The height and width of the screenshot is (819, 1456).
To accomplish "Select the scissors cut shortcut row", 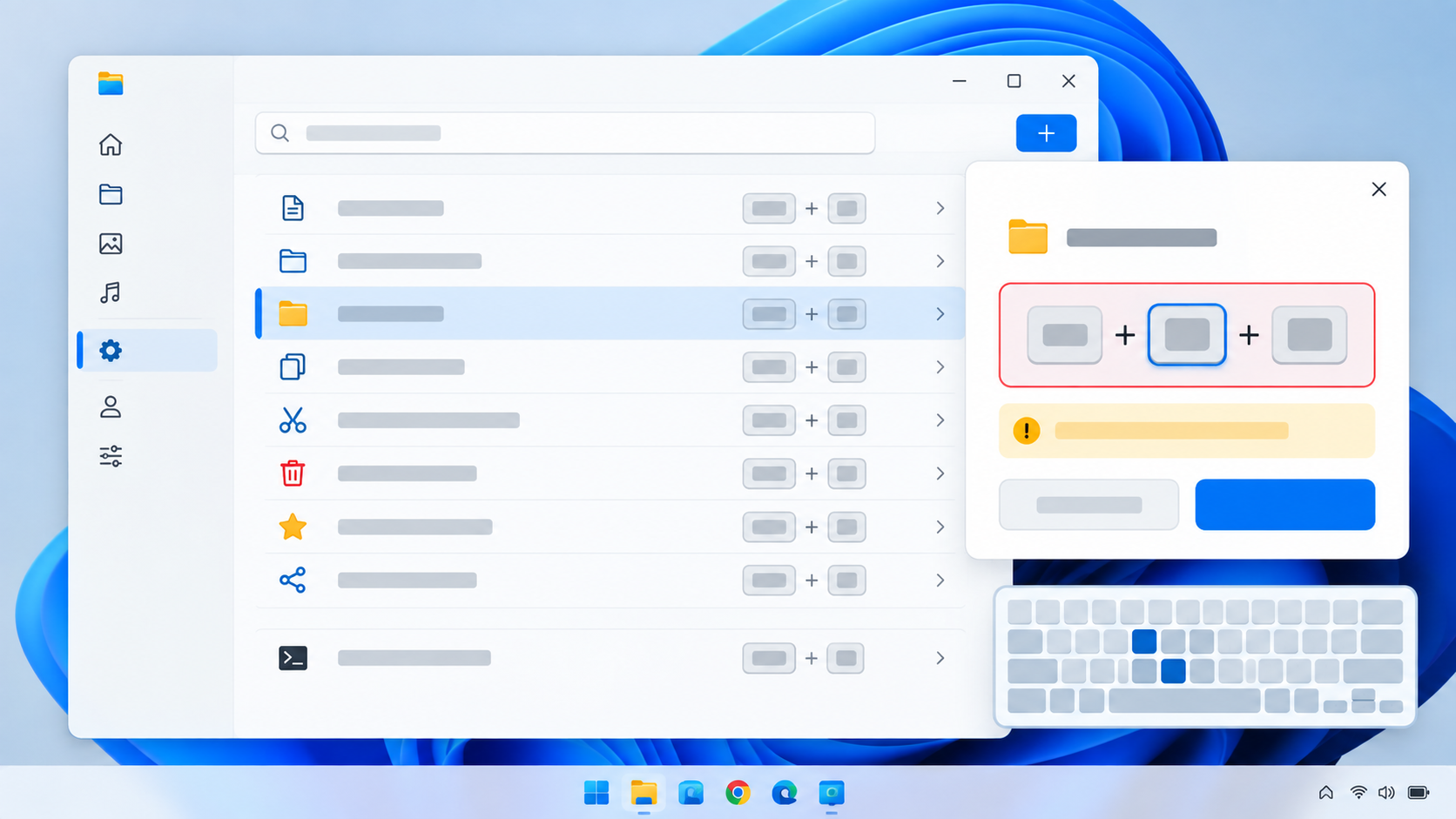I will [x=610, y=420].
